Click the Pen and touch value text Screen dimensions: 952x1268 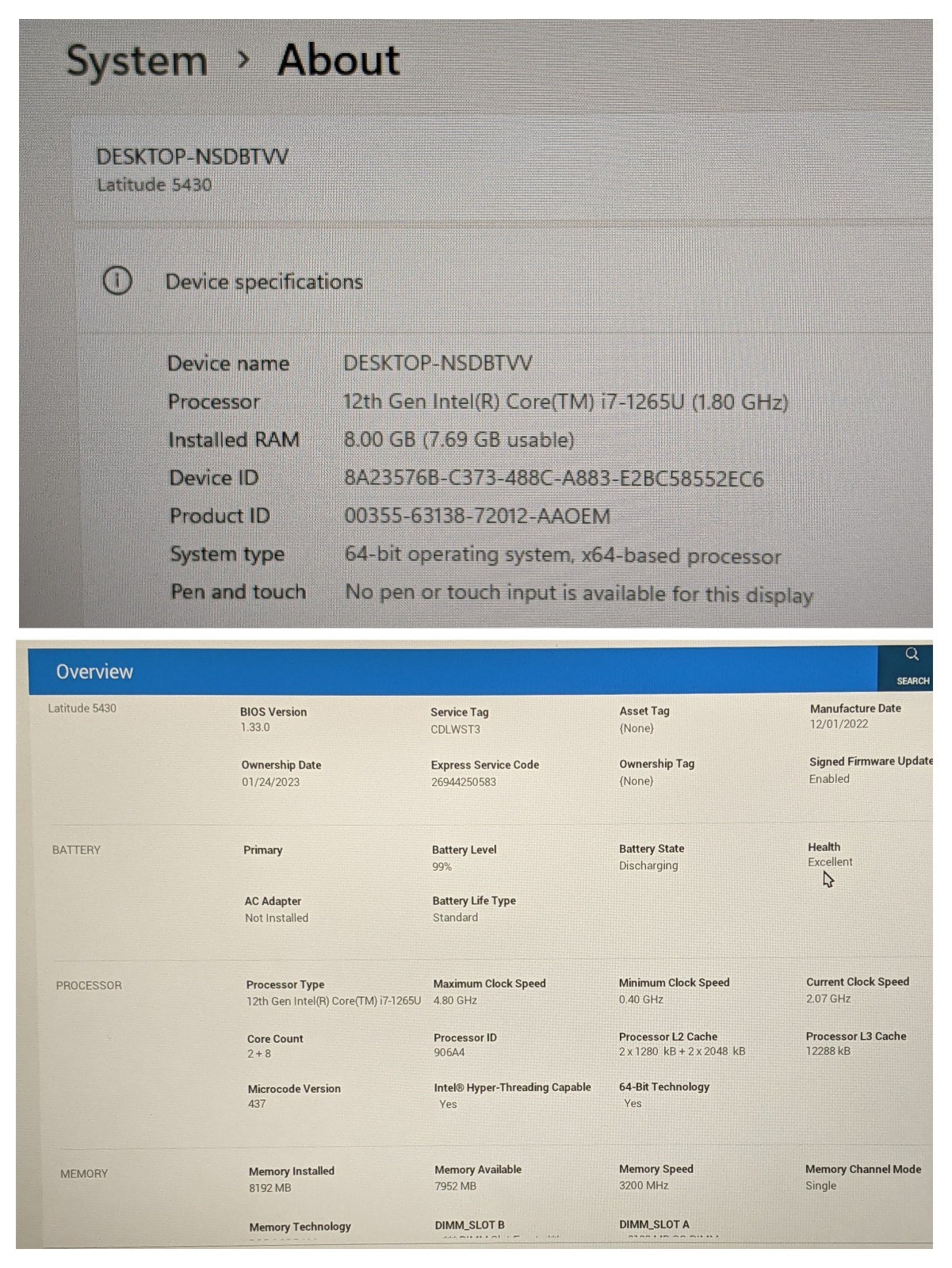click(x=579, y=594)
